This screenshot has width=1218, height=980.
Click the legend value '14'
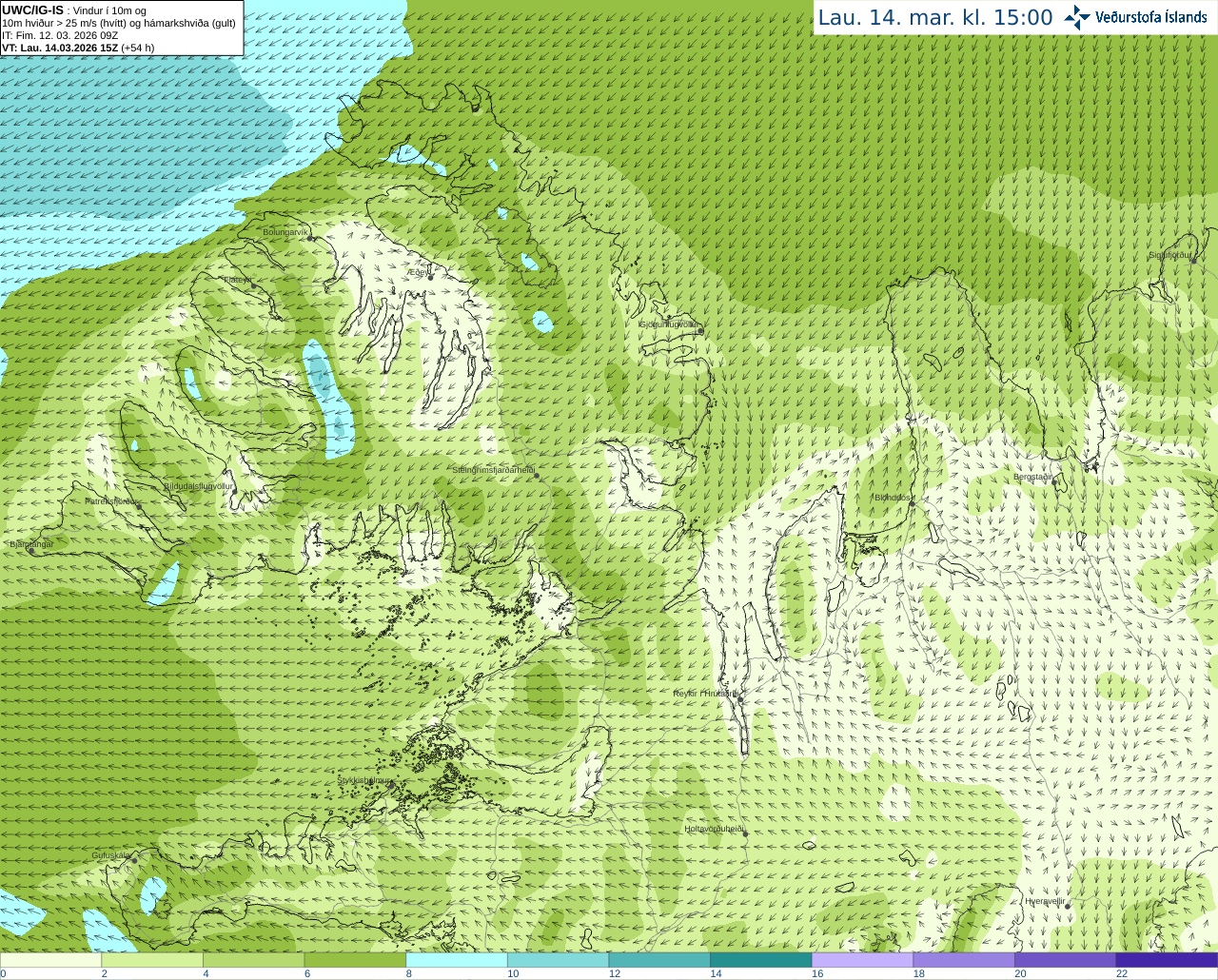pyautogui.click(x=716, y=973)
